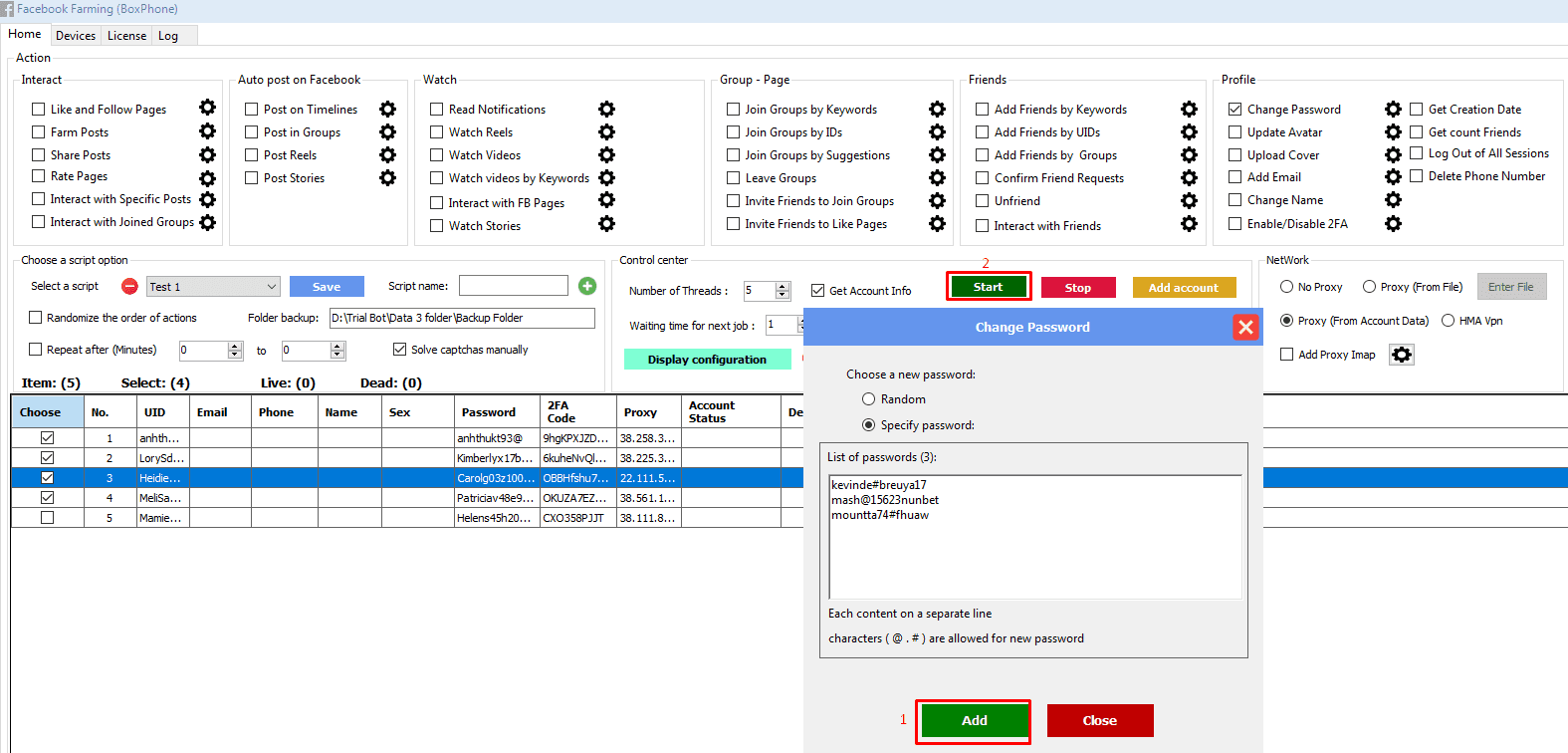The image size is (1568, 753).
Task: Switch to the Log tab
Action: point(168,36)
